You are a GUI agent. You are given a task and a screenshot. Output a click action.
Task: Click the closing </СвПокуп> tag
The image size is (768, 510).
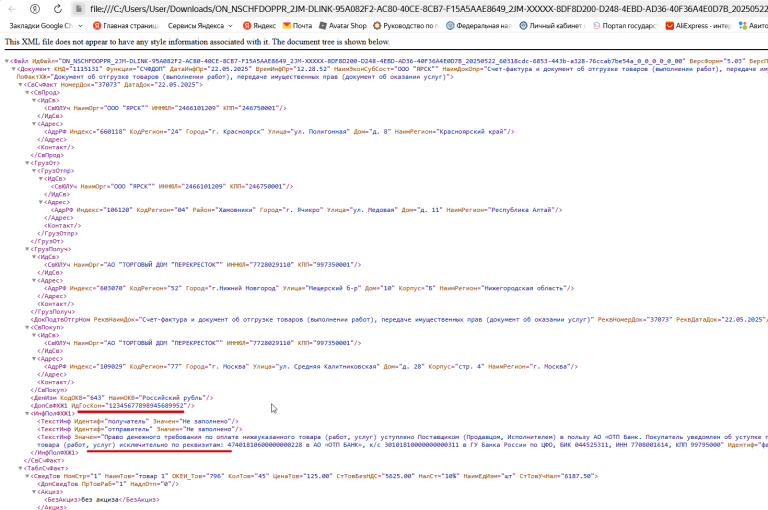[49, 390]
